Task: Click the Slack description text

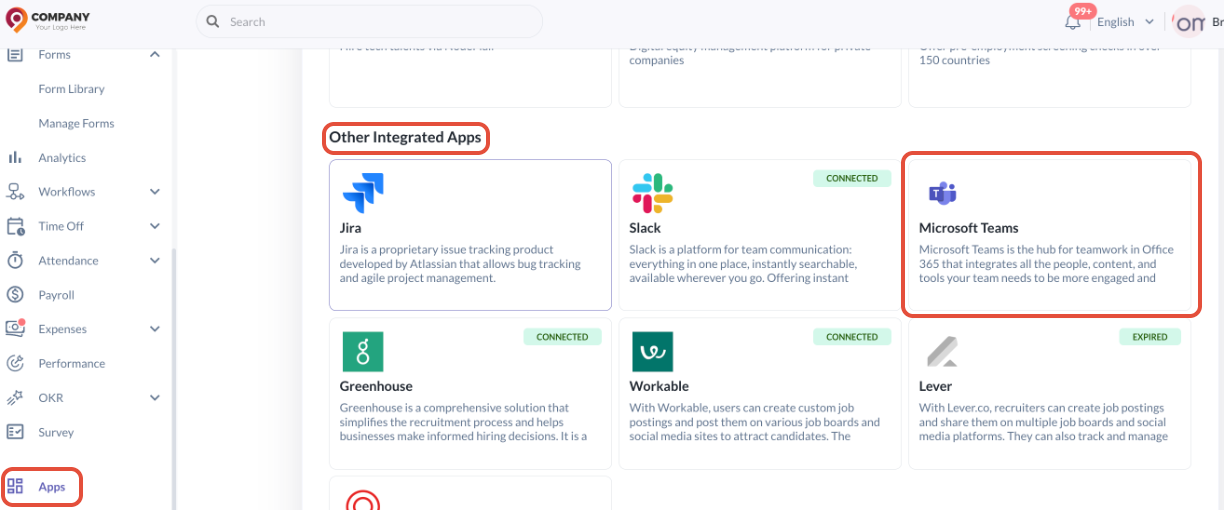Action: [743, 264]
